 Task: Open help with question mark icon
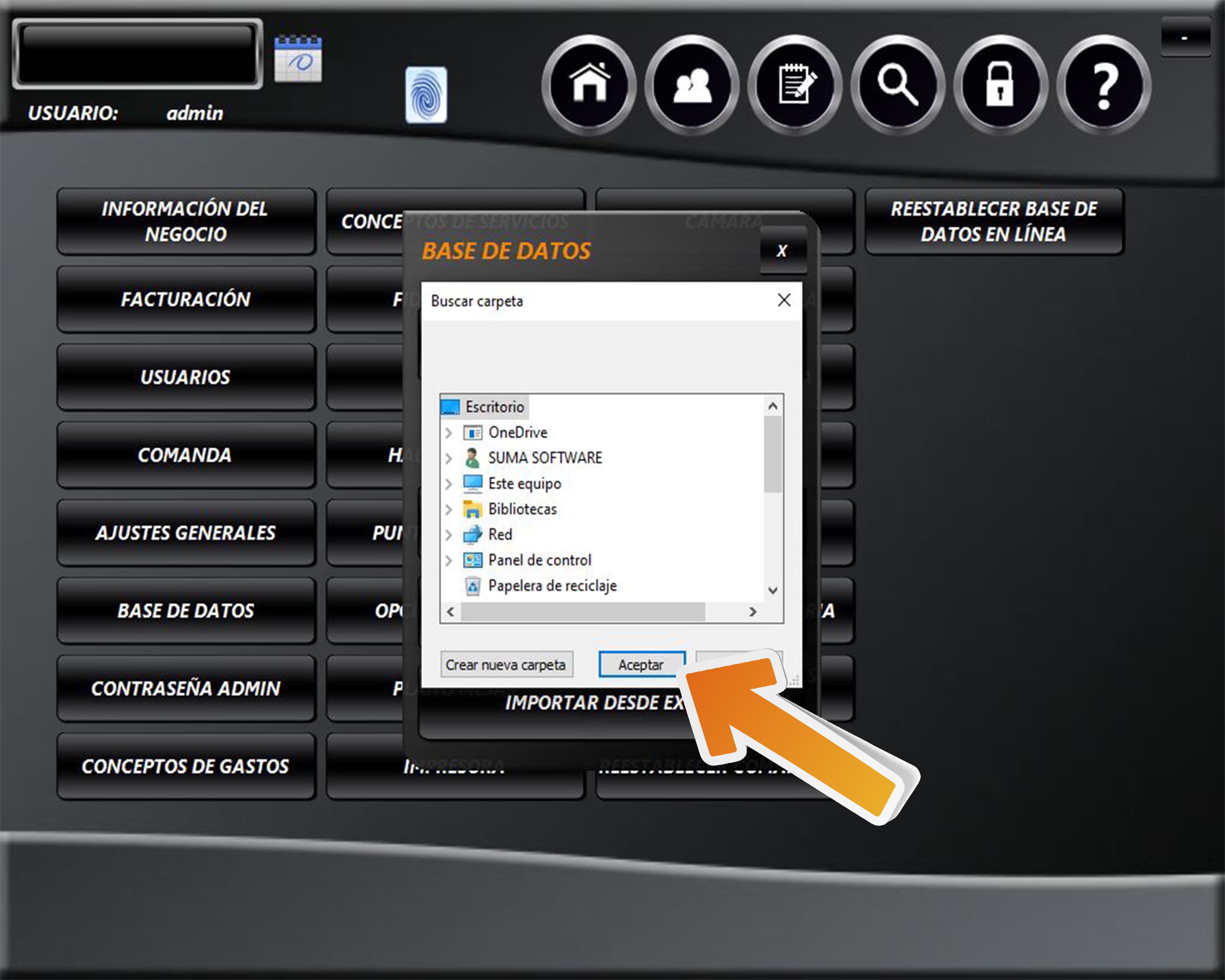point(1103,85)
